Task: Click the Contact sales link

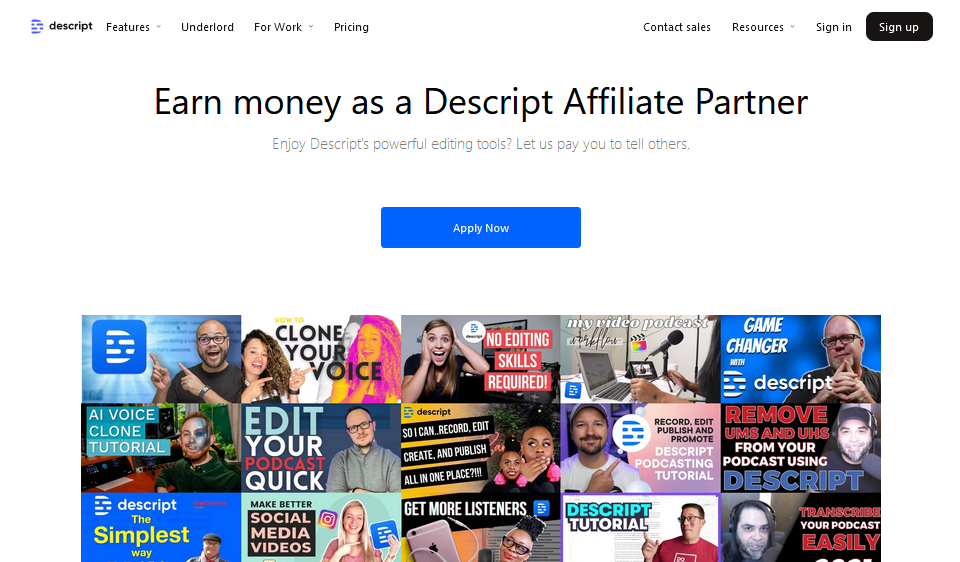Action: pos(677,27)
